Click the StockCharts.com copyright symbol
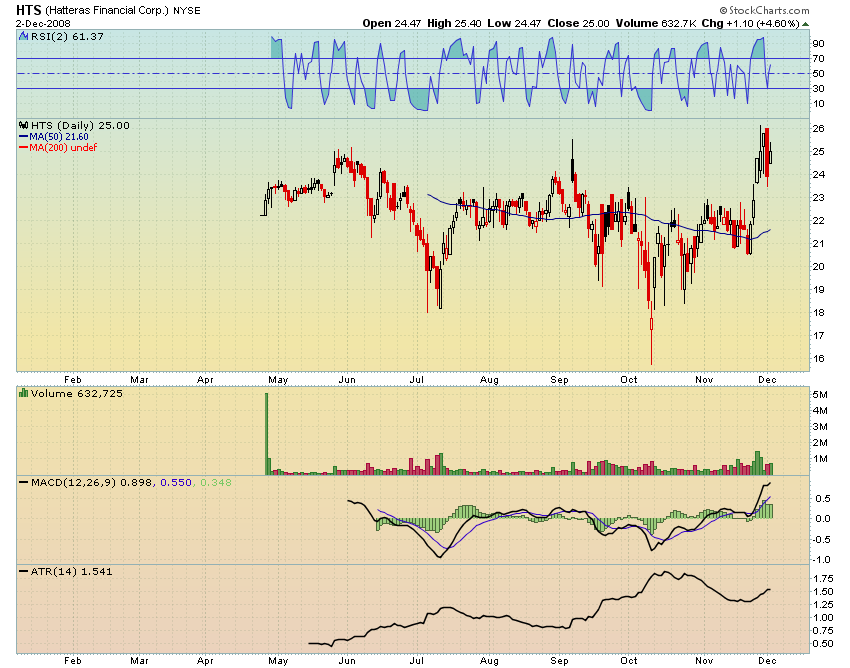The width and height of the screenshot is (850, 668). [x=723, y=10]
